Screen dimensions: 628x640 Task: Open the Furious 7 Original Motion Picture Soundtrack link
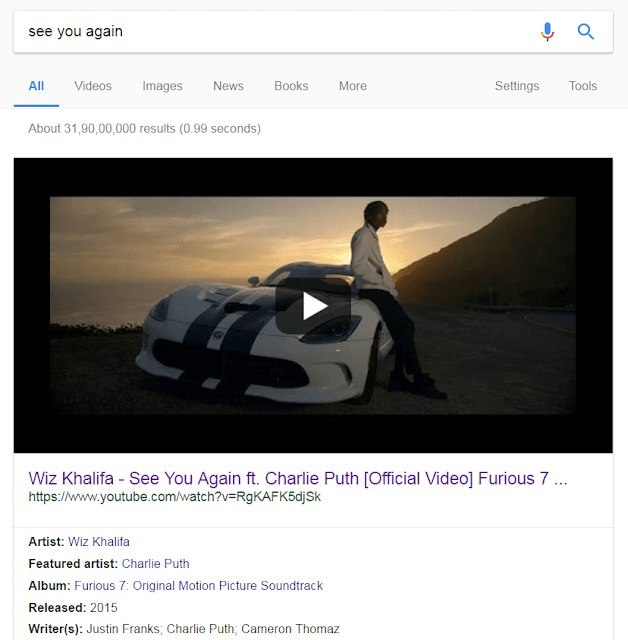click(199, 586)
